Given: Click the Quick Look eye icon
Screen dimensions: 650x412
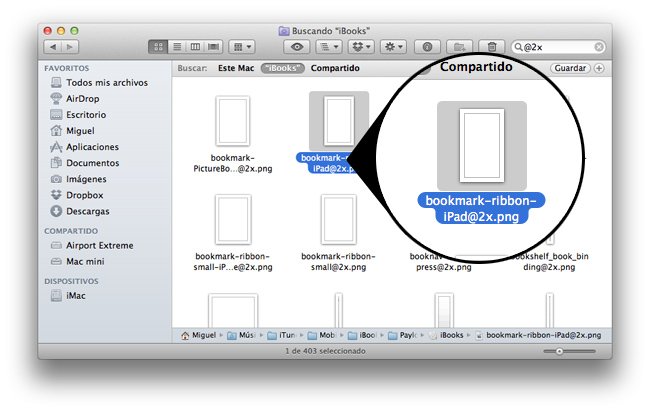Looking at the screenshot, I should click(297, 47).
